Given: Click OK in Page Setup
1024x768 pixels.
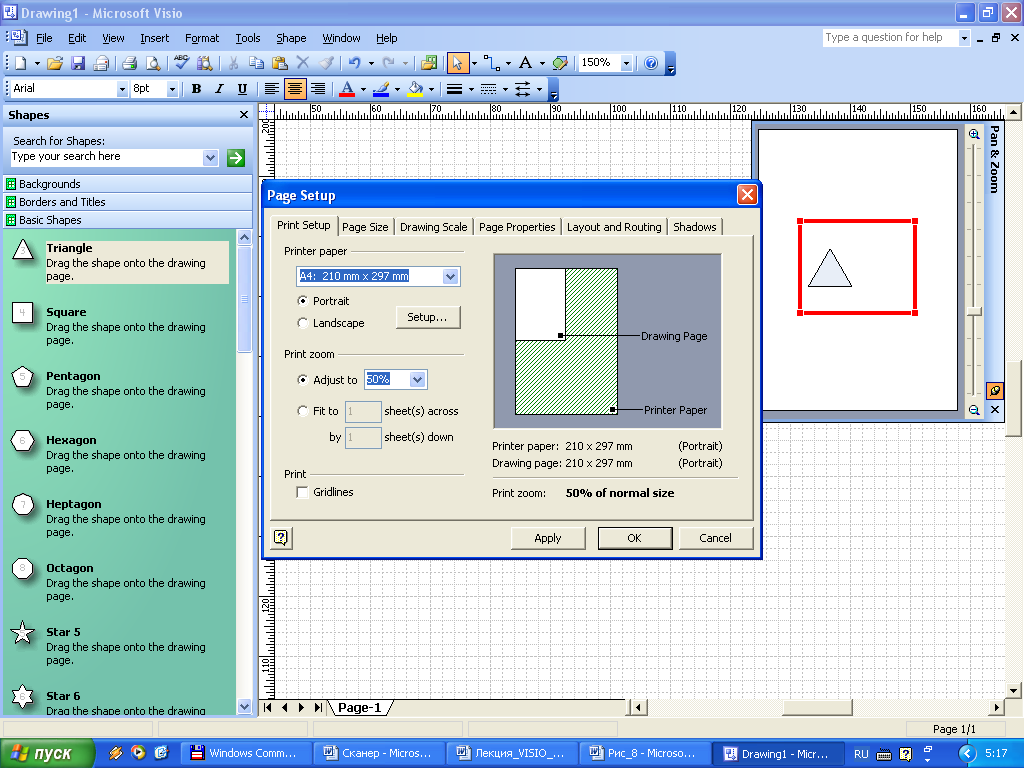Looking at the screenshot, I should pos(635,537).
